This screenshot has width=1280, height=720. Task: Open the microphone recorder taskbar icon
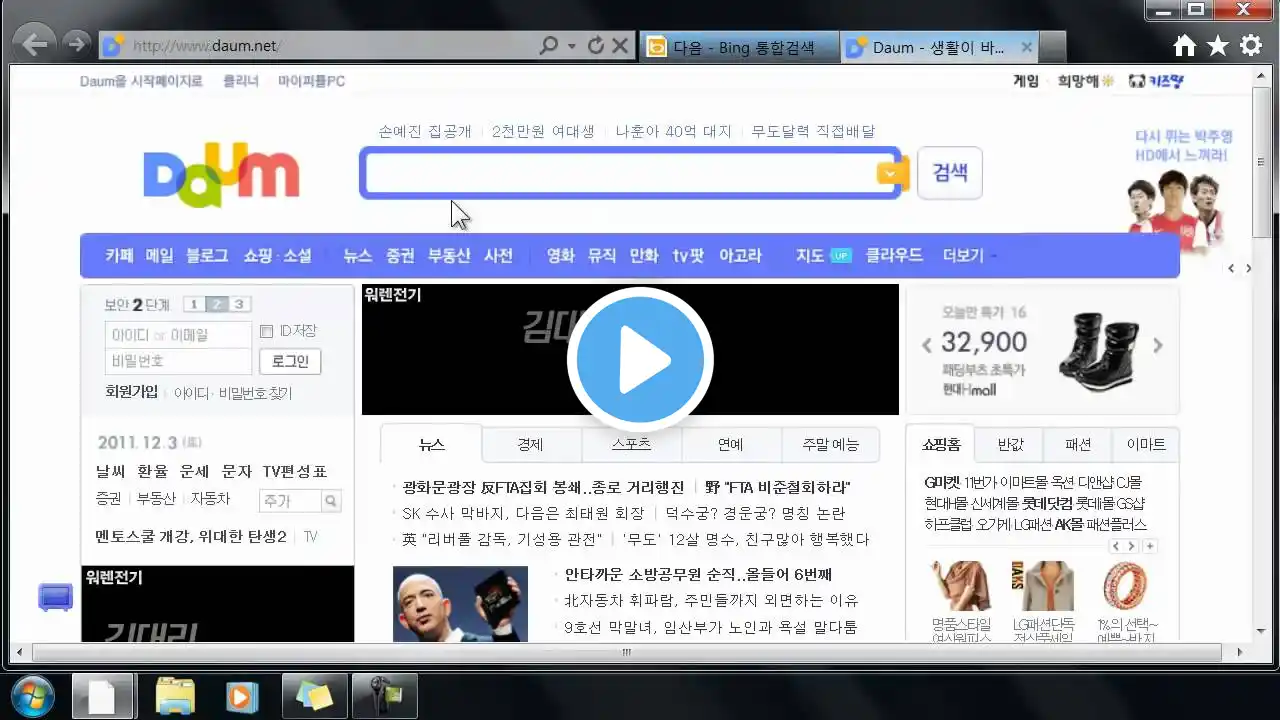click(386, 696)
